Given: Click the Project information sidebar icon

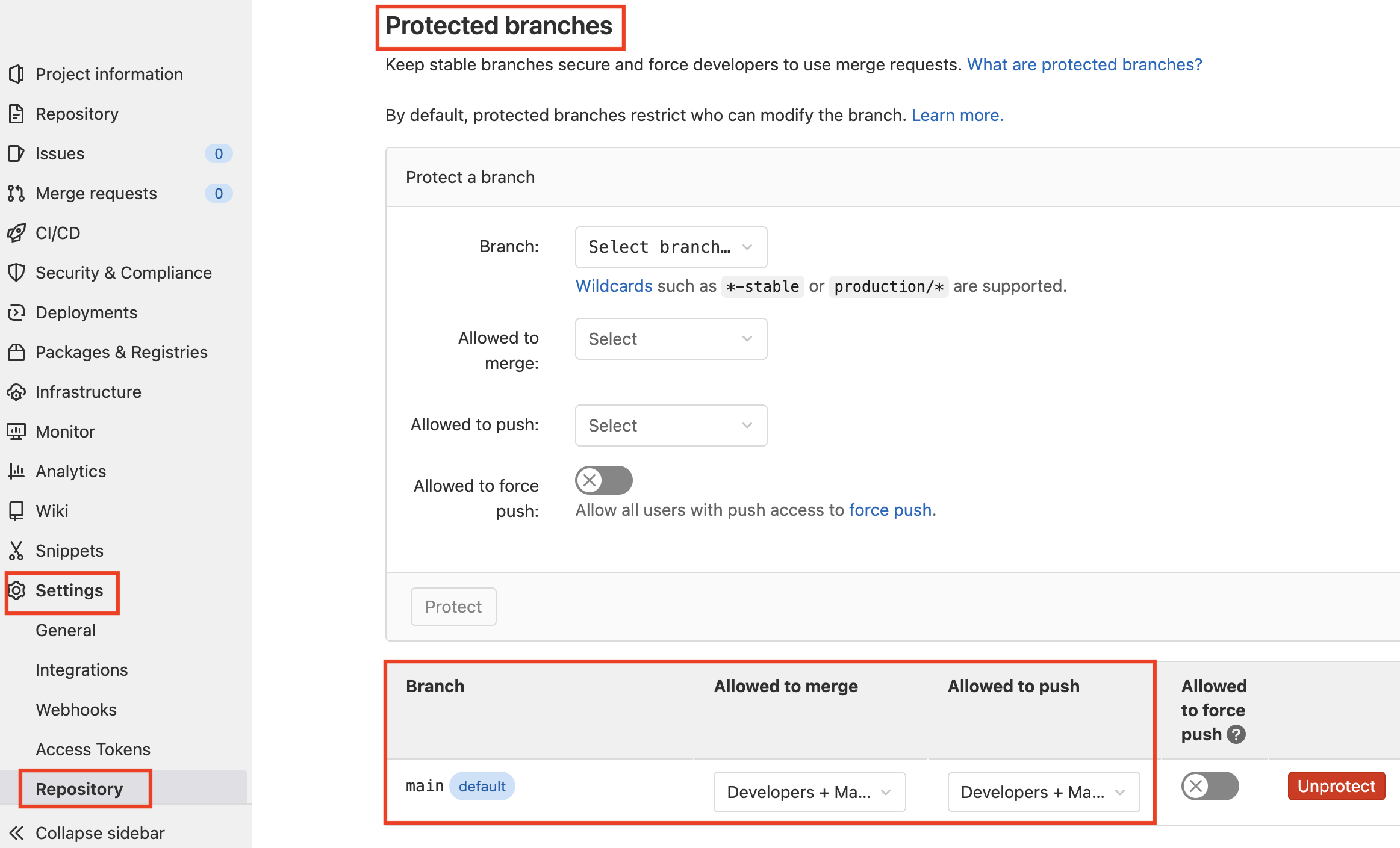Looking at the screenshot, I should click(x=16, y=74).
